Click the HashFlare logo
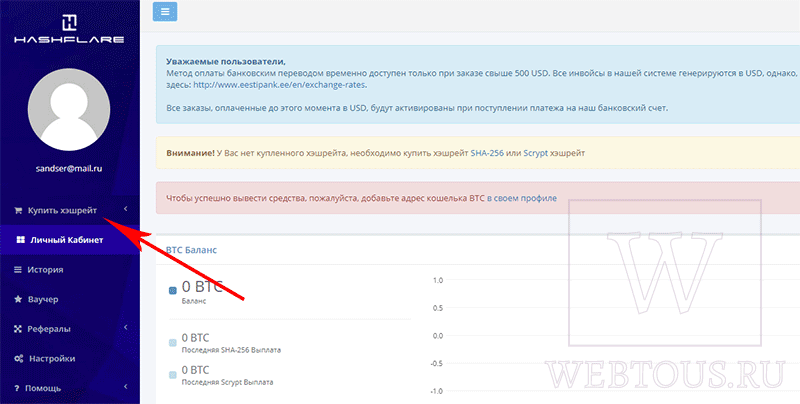 tap(69, 29)
